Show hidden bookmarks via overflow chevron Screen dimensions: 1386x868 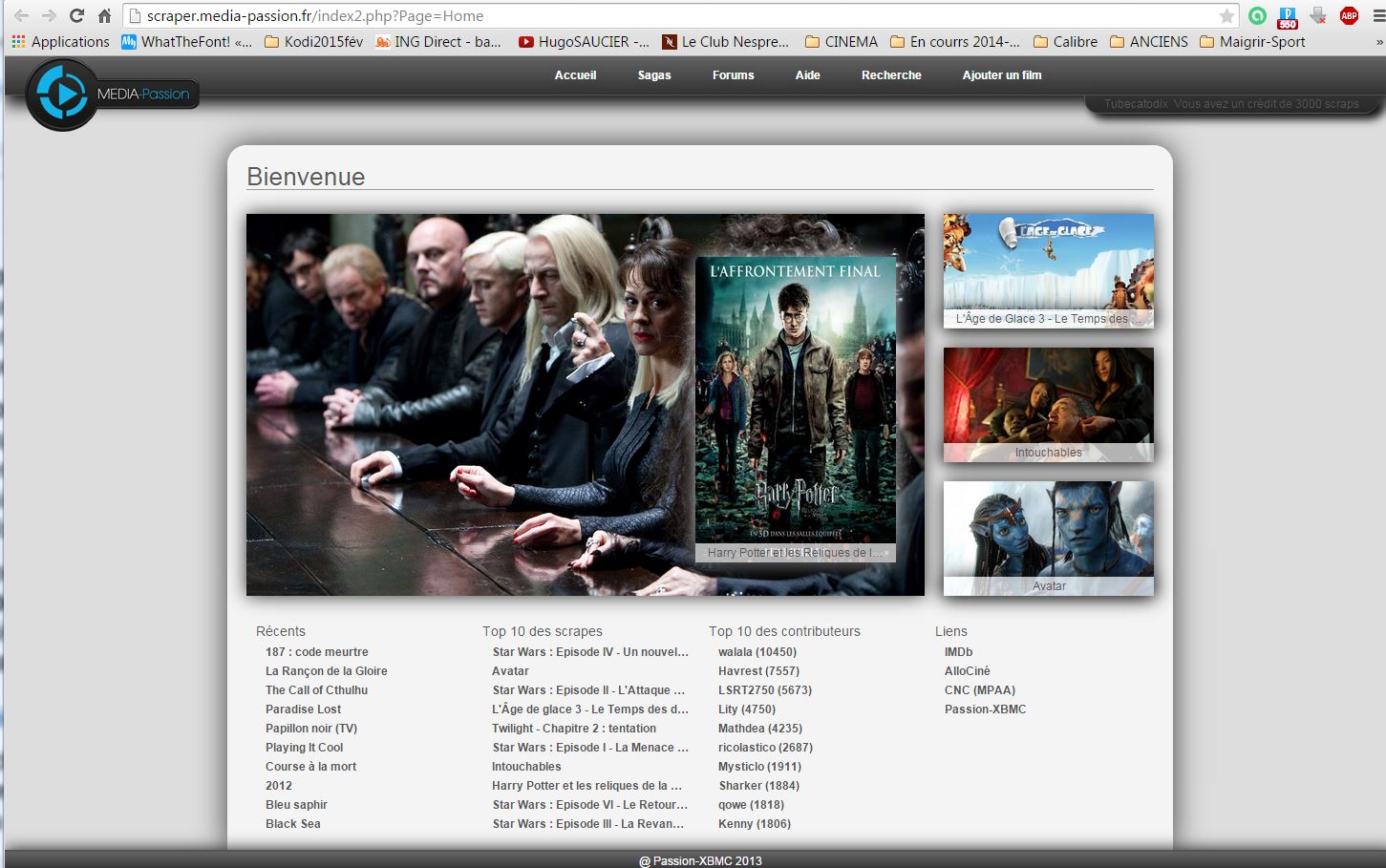(1378, 42)
